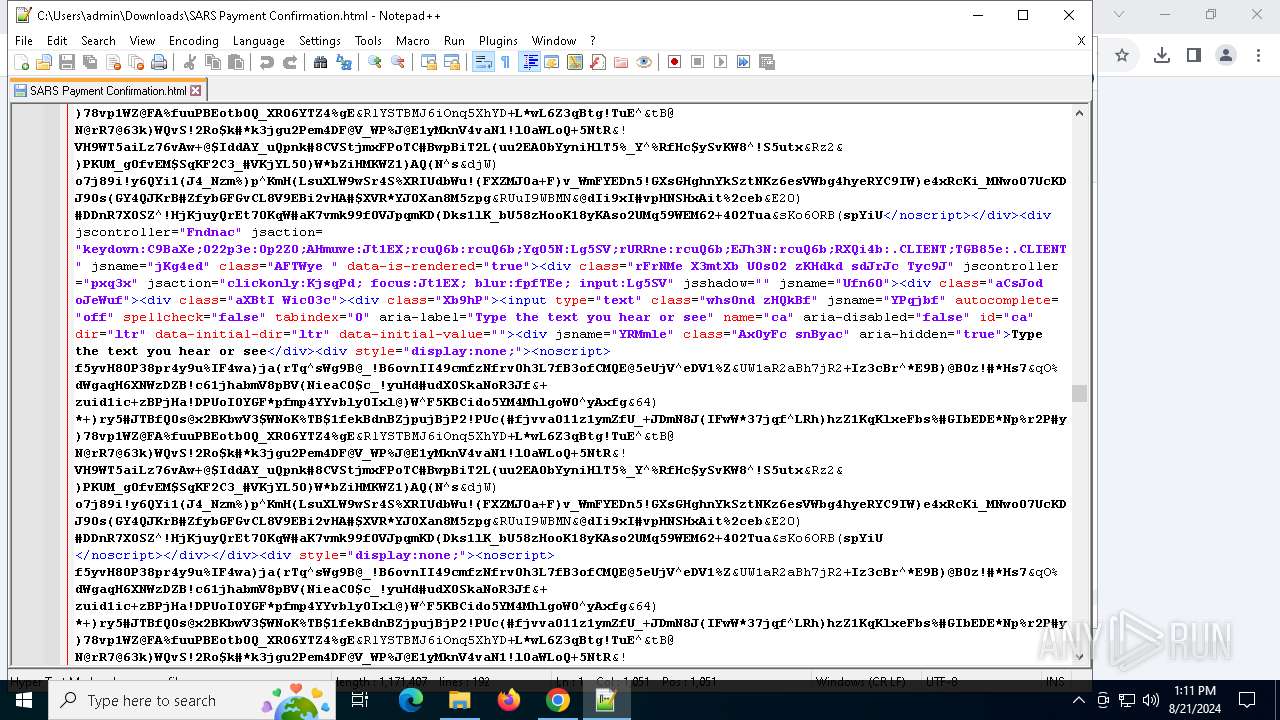
Task: Toggle word wrap toolbar button
Action: pos(483,62)
